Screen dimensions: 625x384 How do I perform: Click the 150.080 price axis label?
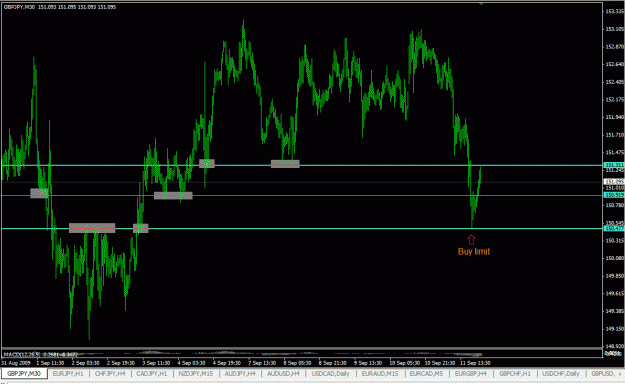tap(614, 258)
